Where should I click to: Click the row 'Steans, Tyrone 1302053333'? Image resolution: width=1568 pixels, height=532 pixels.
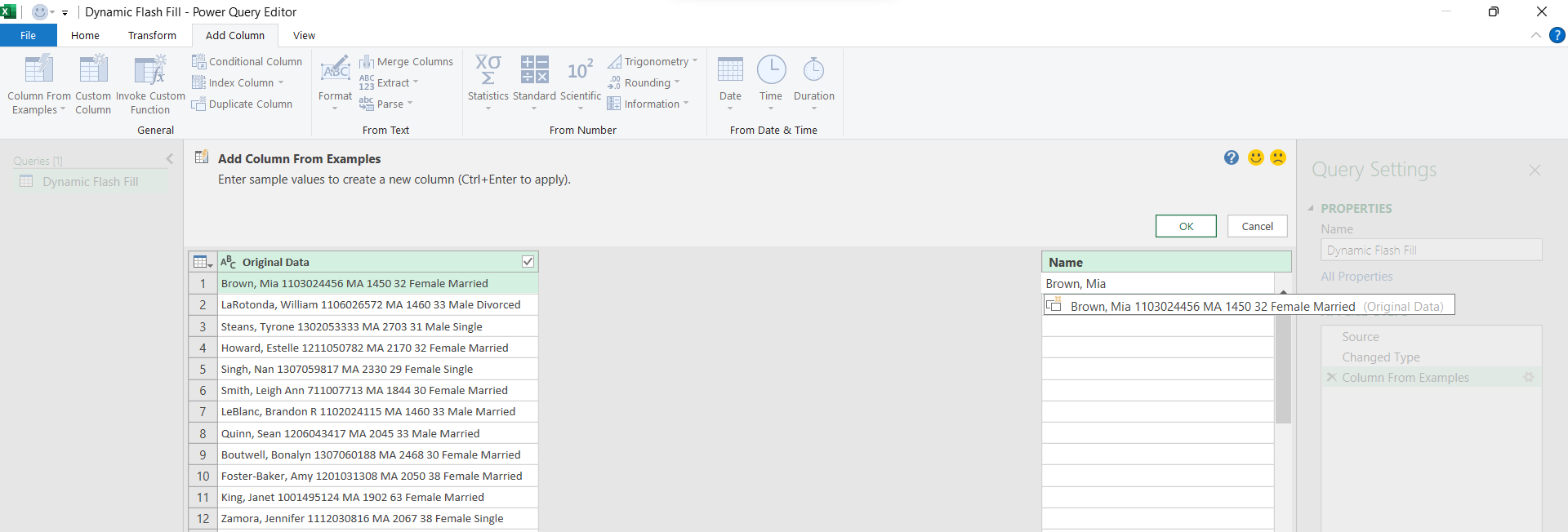click(377, 326)
